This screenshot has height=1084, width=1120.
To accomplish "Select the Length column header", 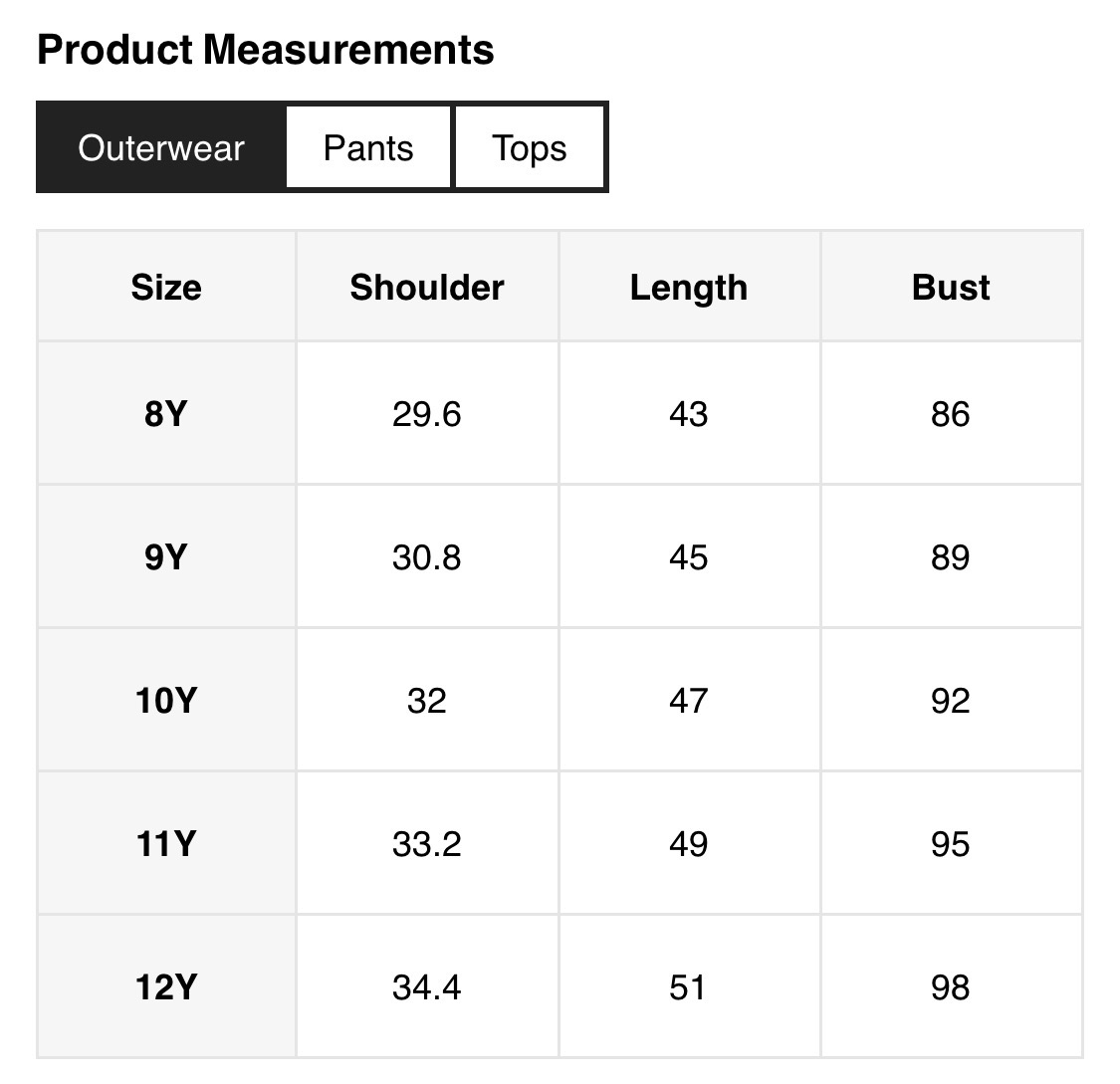I will (x=689, y=288).
